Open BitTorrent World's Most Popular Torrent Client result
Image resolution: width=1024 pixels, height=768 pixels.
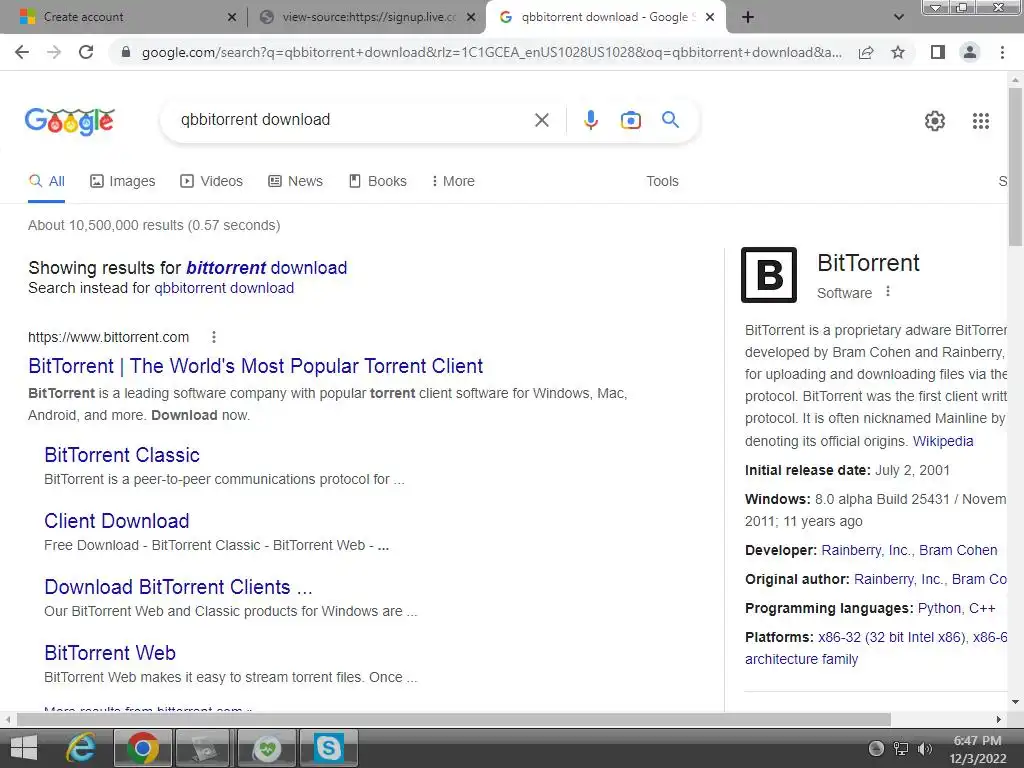tap(255, 366)
